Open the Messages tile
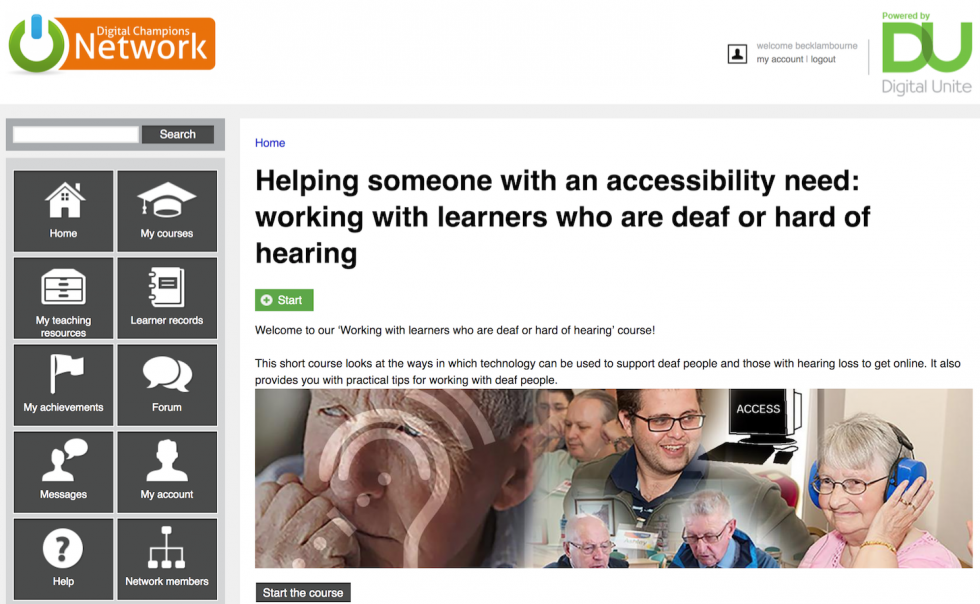 click(x=63, y=471)
